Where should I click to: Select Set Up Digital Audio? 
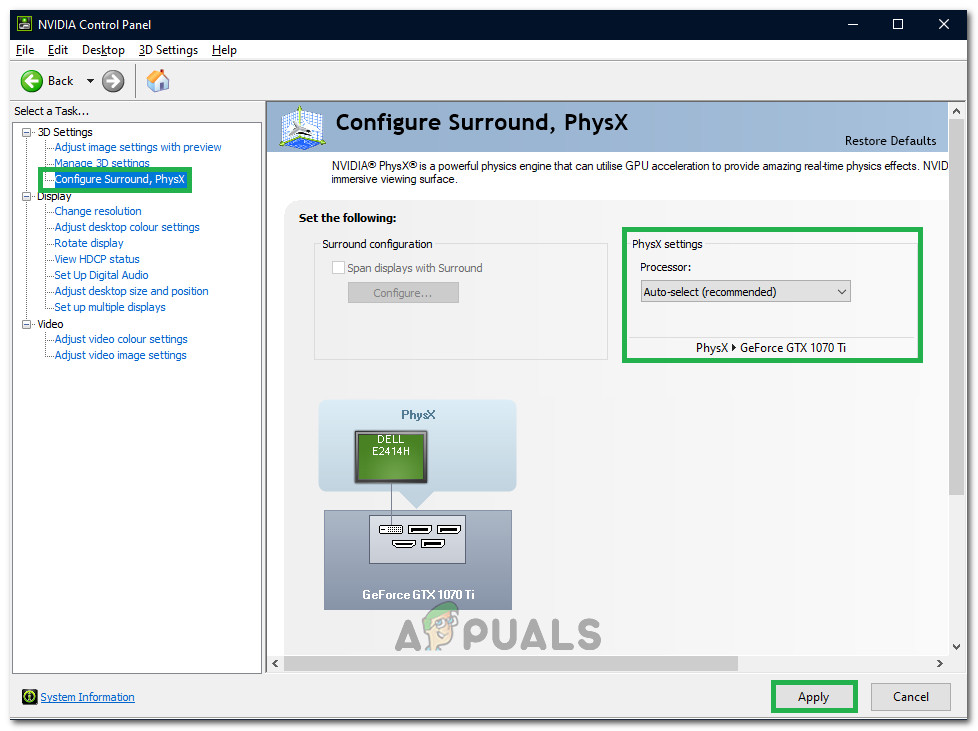[x=101, y=275]
